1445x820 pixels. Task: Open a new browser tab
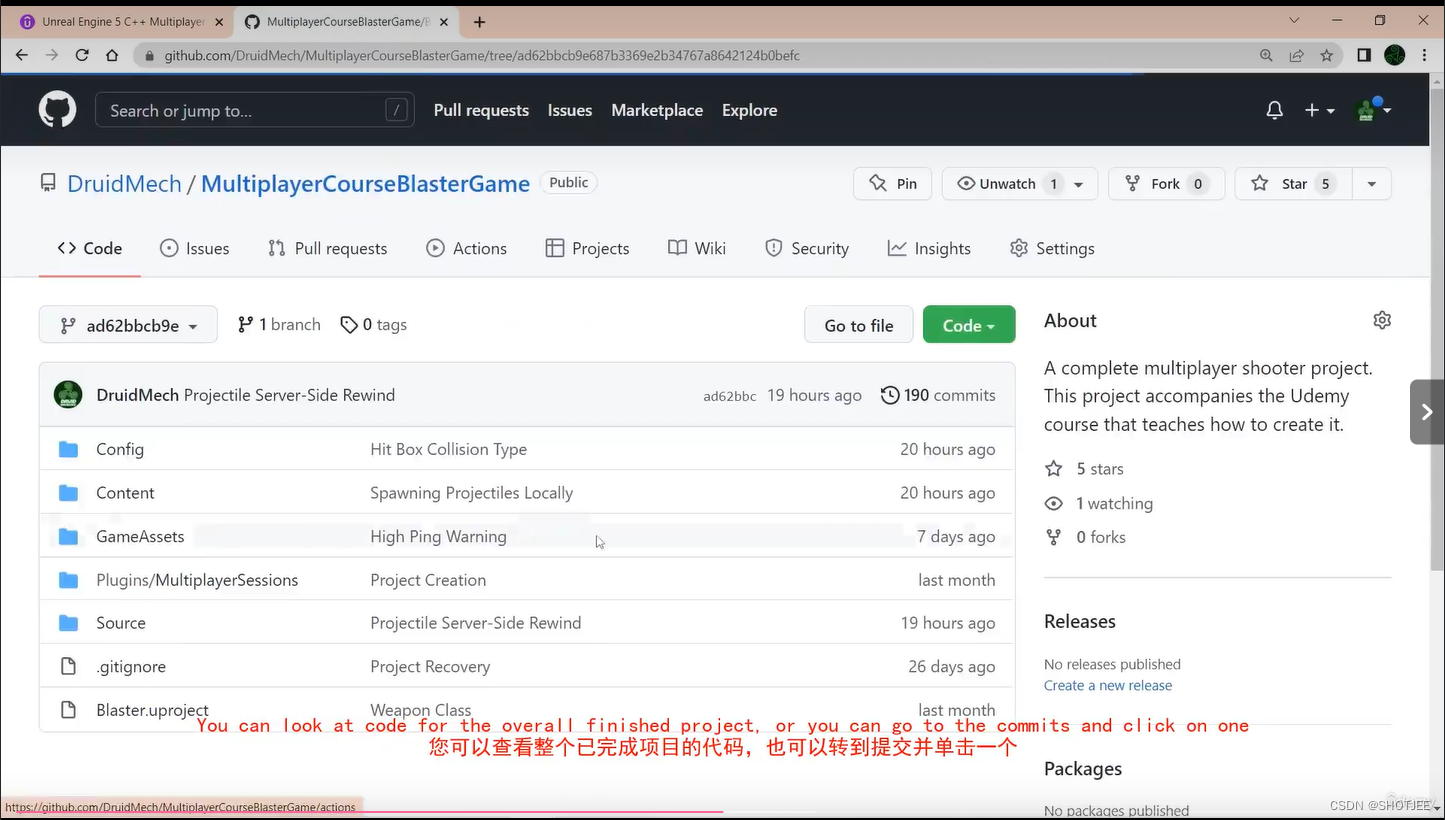click(480, 21)
